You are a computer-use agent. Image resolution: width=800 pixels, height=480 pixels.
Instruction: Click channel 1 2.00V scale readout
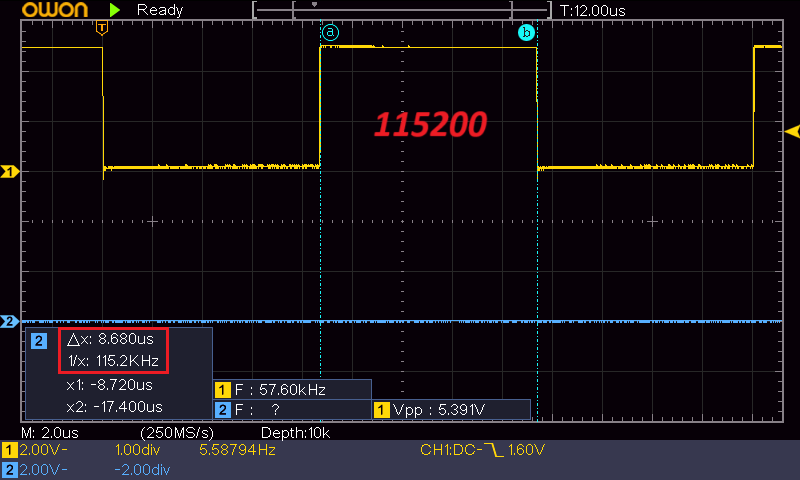tap(43, 450)
